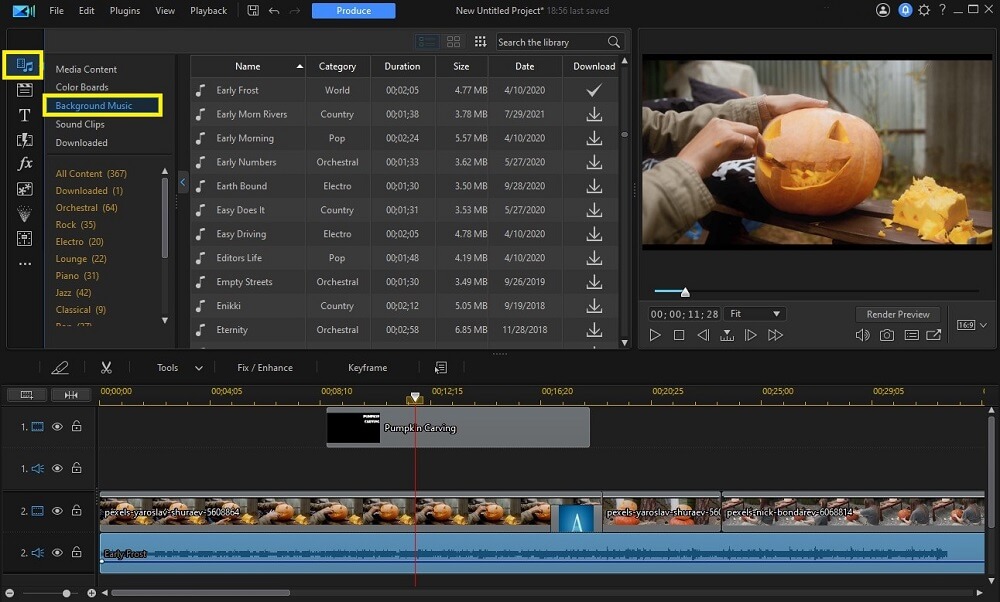Screen dimensions: 1000x602
Task: Open the Audio Mixing Room icon
Action: (24, 239)
